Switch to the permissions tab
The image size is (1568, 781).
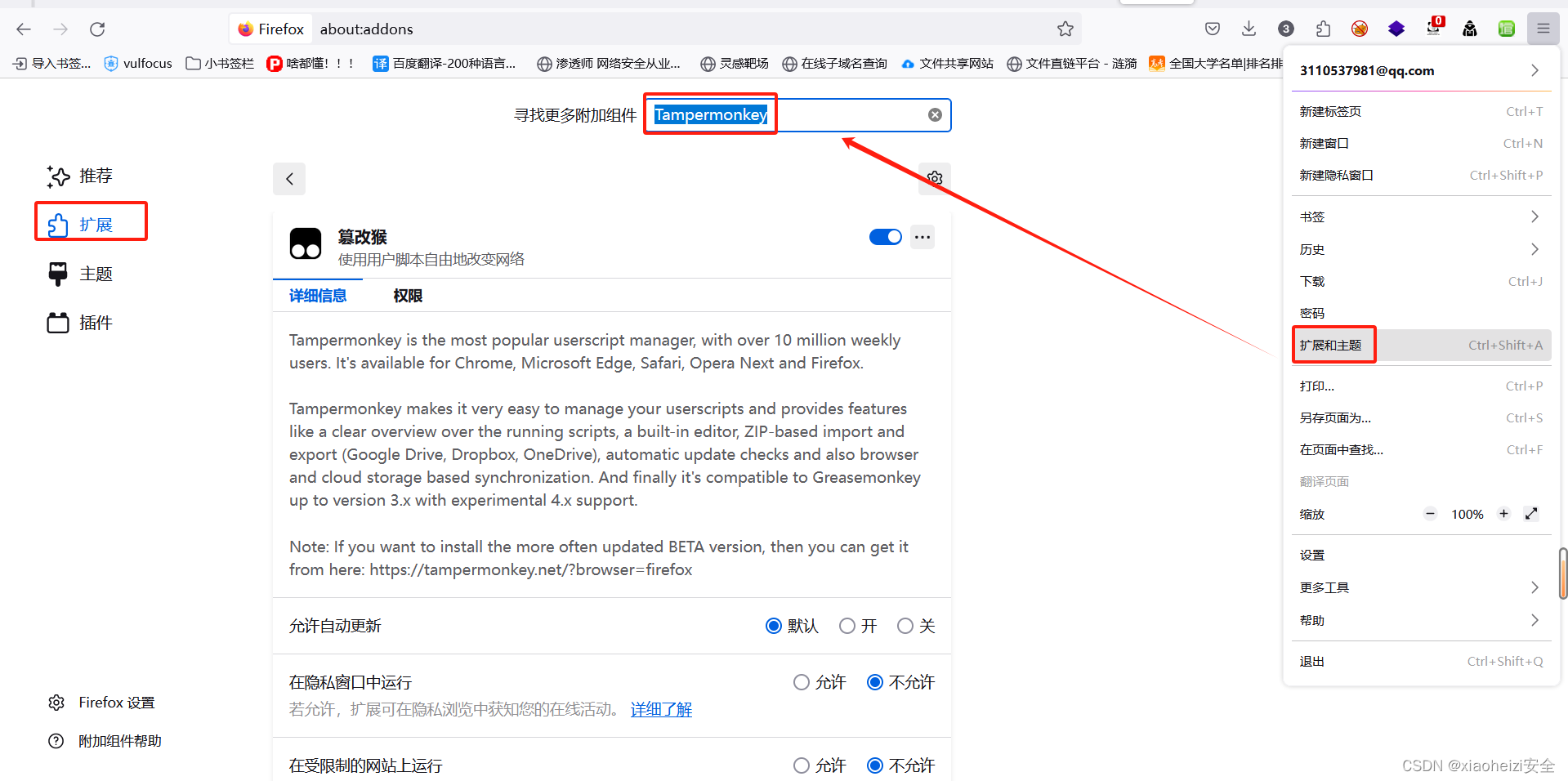pyautogui.click(x=408, y=296)
